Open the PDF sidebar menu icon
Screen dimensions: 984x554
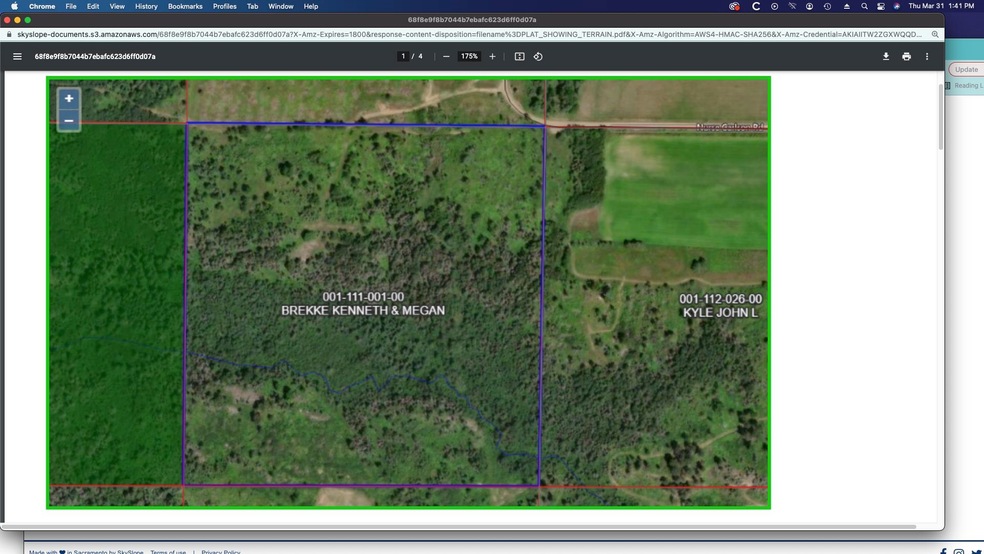(18, 56)
